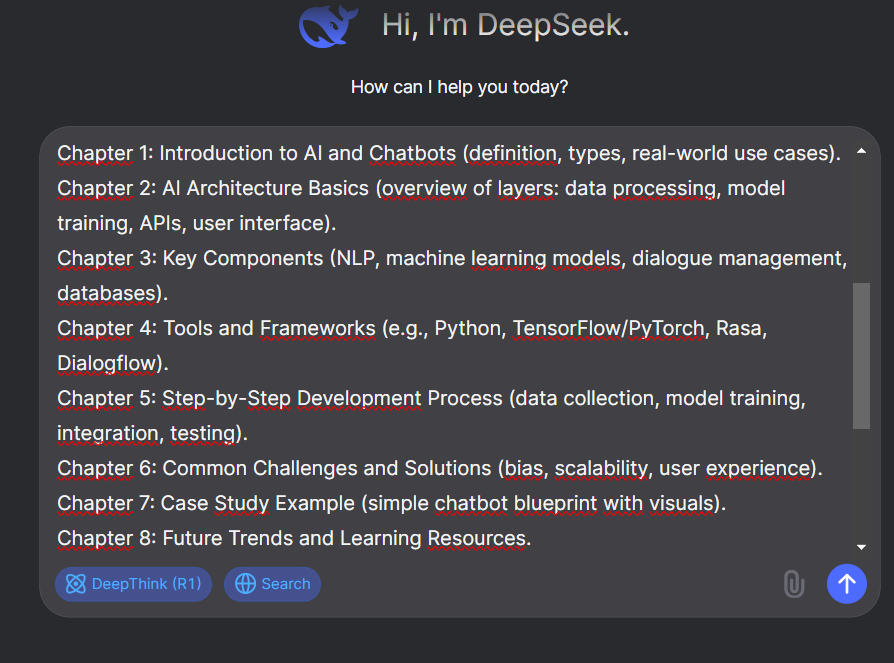
Task: Click the text box scrollbar thumb
Action: [x=862, y=356]
